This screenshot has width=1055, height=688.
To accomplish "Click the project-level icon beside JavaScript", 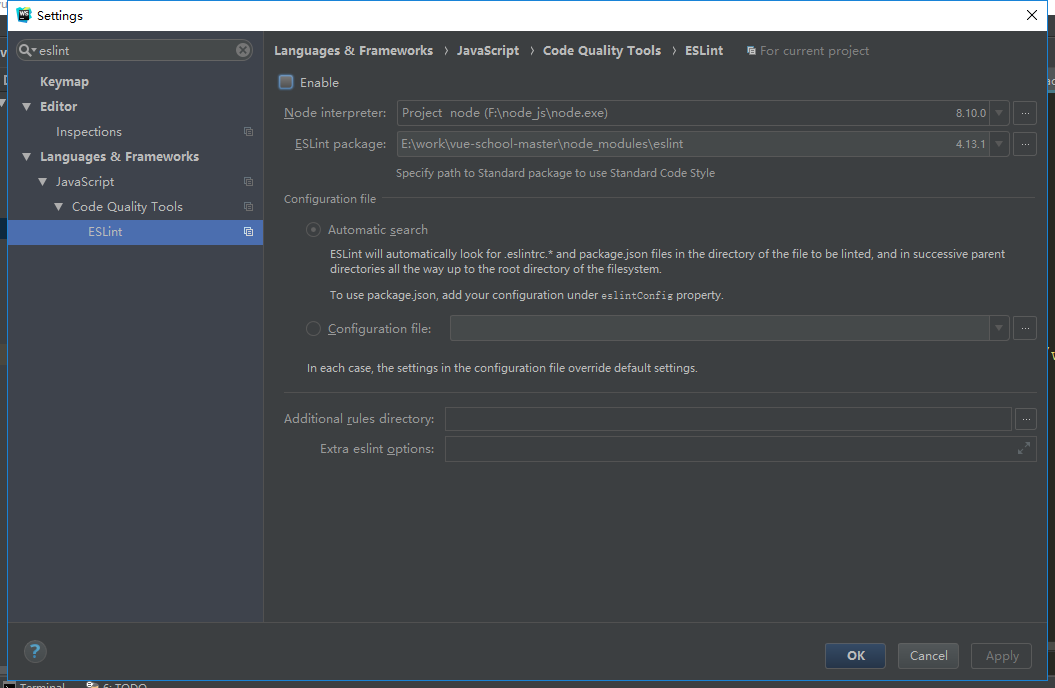I will click(248, 182).
